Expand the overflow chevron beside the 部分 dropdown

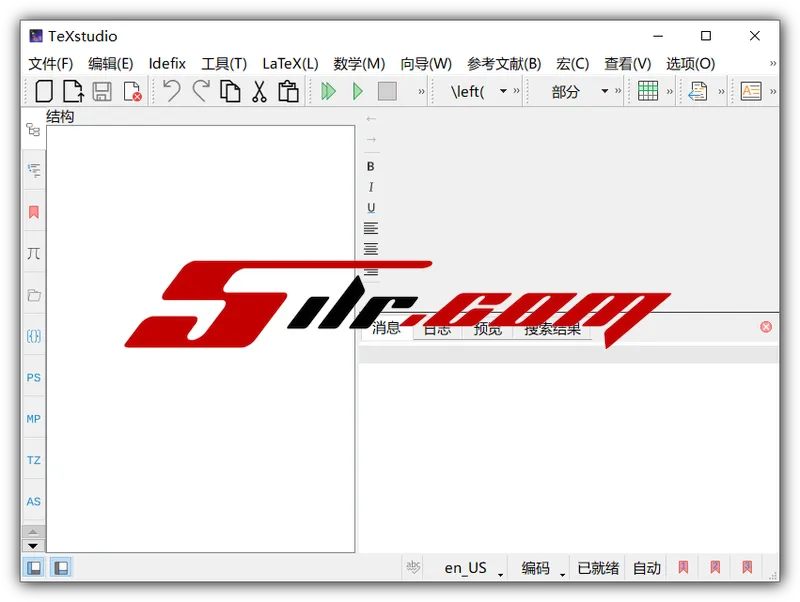click(618, 91)
